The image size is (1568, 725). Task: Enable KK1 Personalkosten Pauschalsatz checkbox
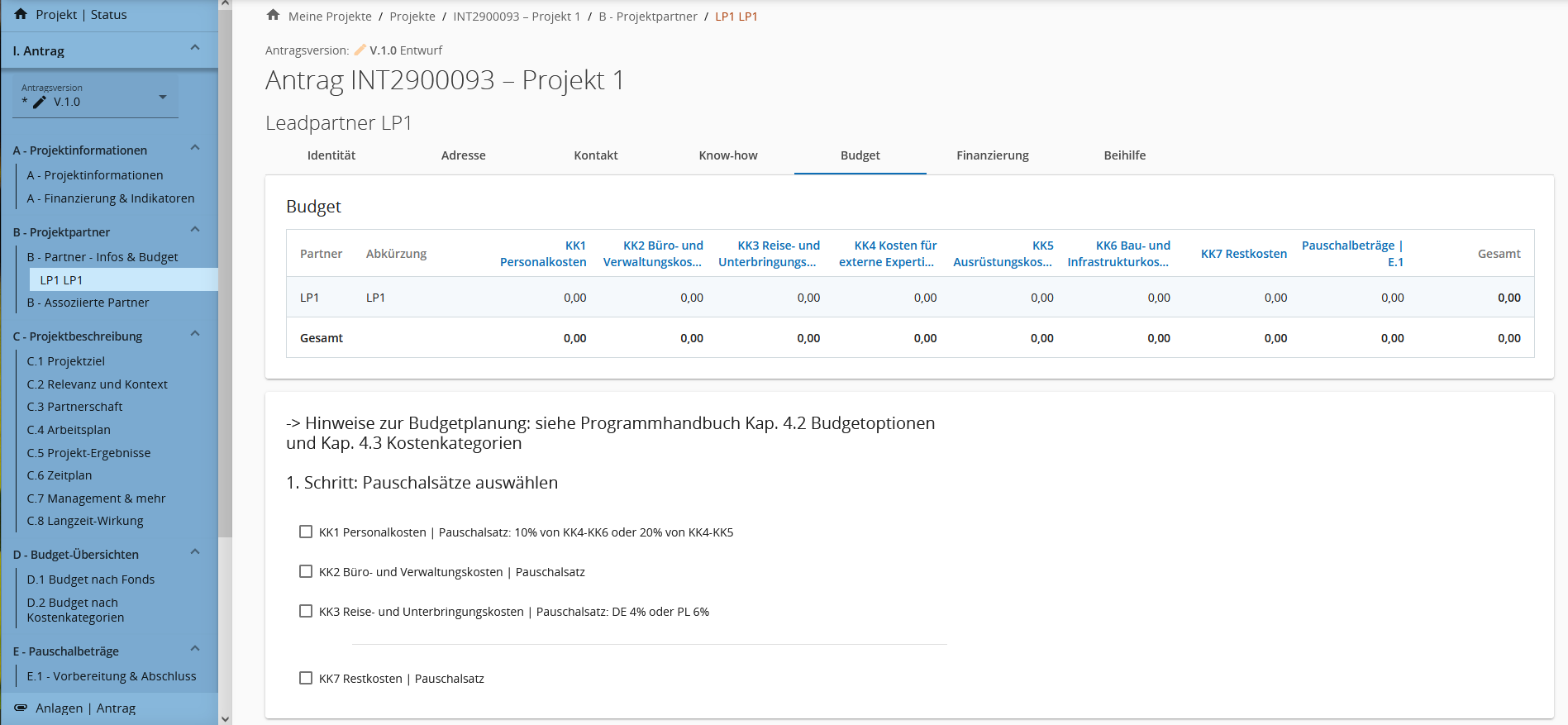tap(306, 532)
